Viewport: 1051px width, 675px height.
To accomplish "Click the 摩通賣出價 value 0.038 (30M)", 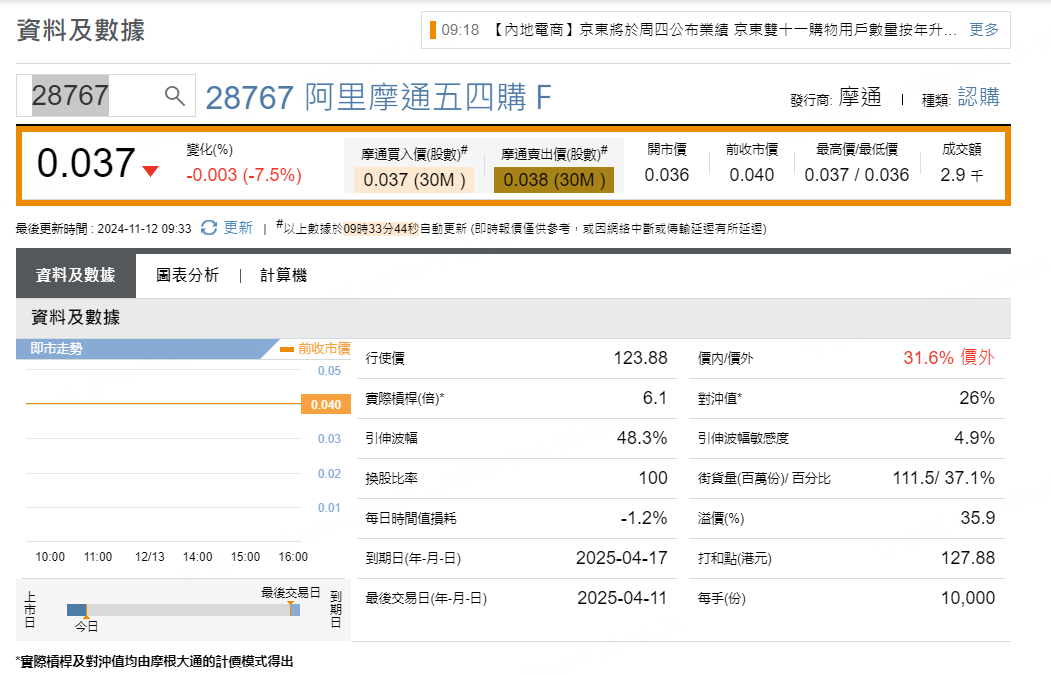I will 554,180.
